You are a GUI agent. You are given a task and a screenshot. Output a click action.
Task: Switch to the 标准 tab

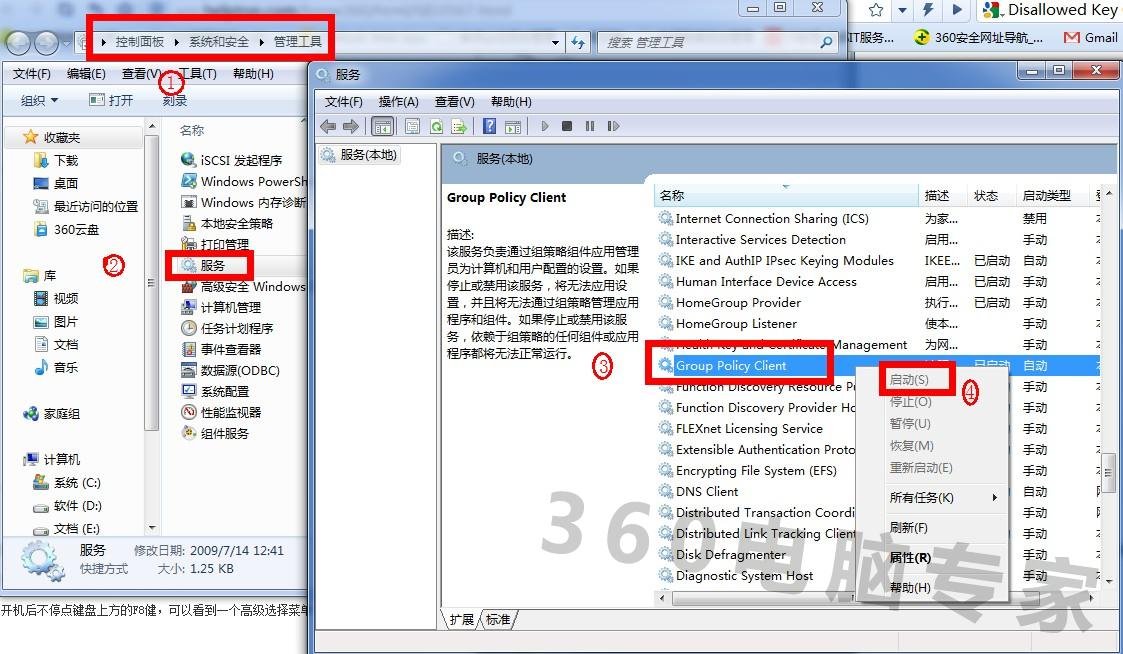point(498,619)
